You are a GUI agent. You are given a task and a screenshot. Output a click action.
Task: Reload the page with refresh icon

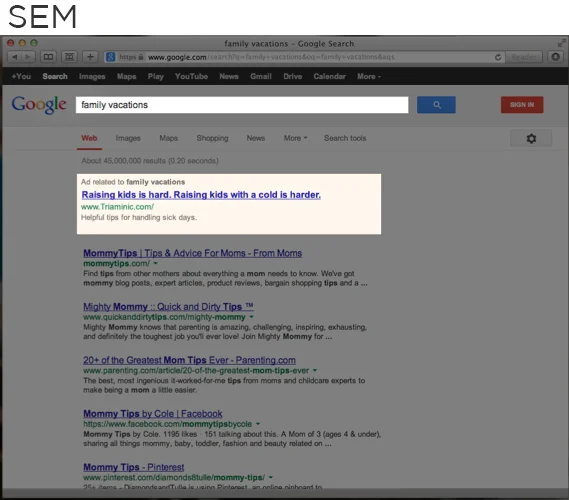498,57
